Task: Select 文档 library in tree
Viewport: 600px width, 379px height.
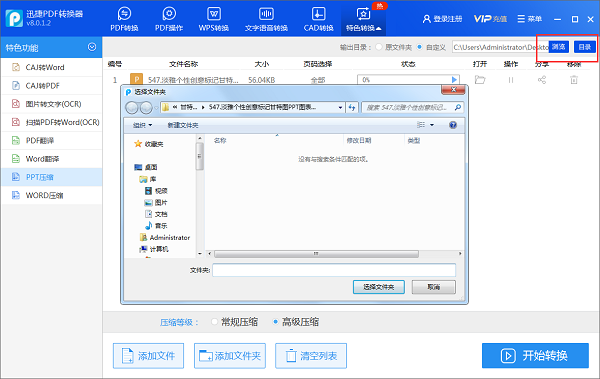Action: [x=156, y=214]
